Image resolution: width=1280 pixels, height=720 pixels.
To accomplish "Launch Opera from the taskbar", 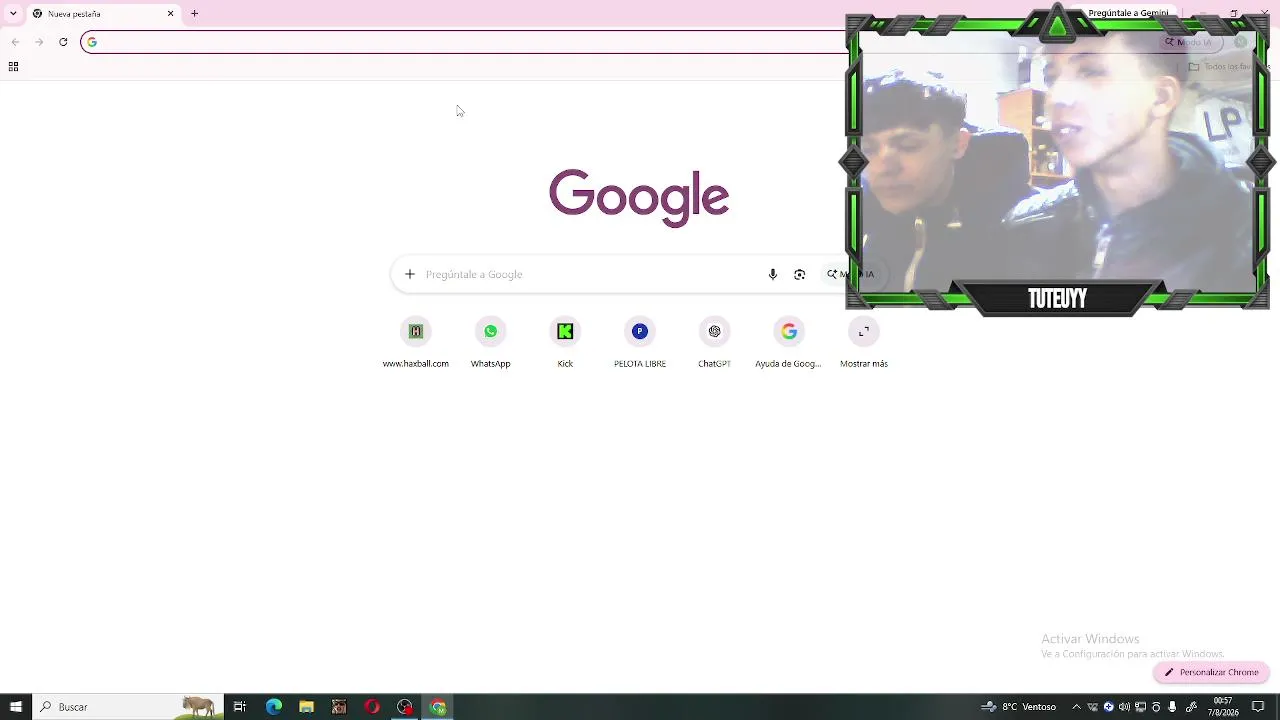I will pos(372,707).
